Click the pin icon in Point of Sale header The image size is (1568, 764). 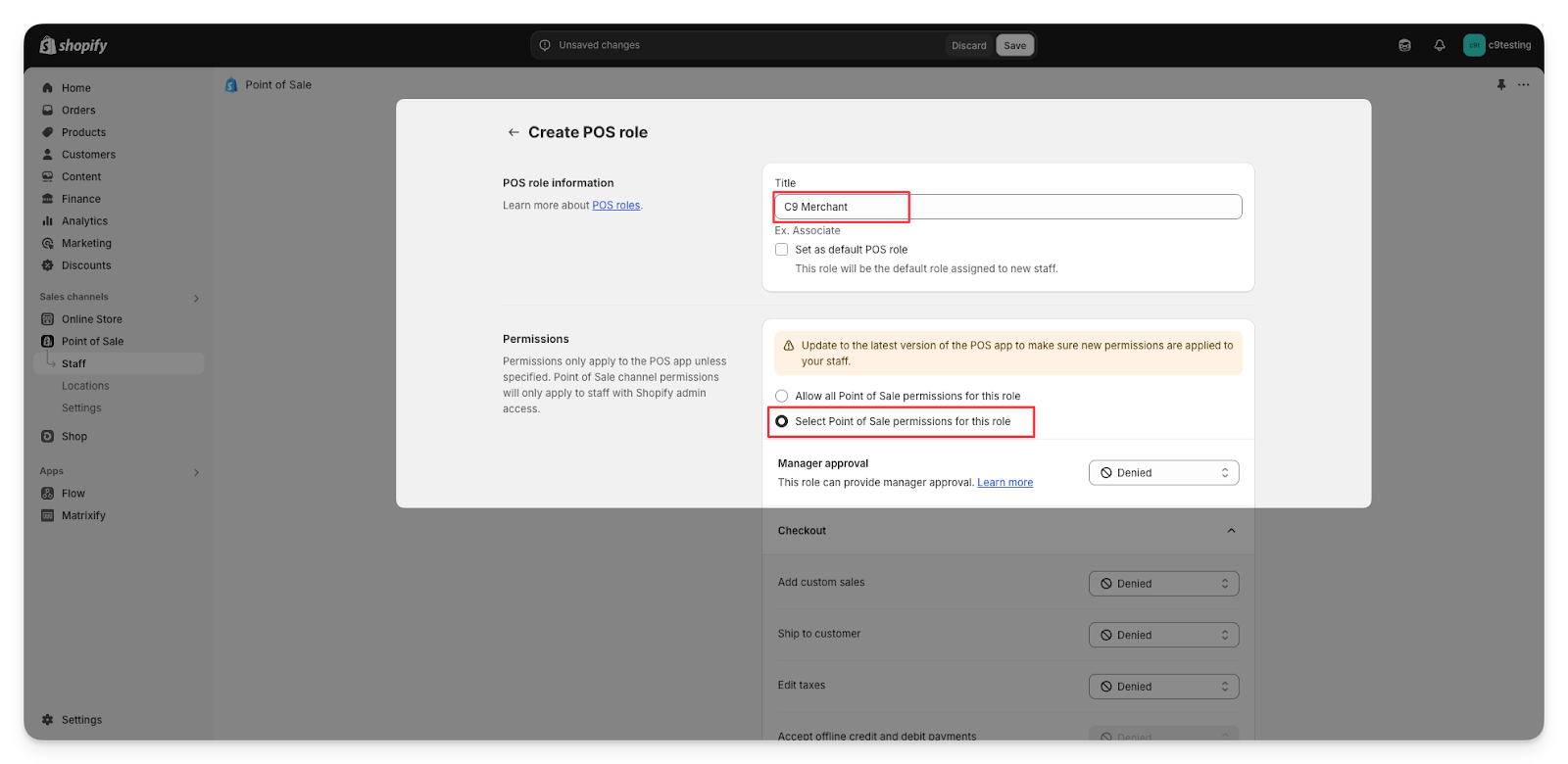coord(1500,85)
